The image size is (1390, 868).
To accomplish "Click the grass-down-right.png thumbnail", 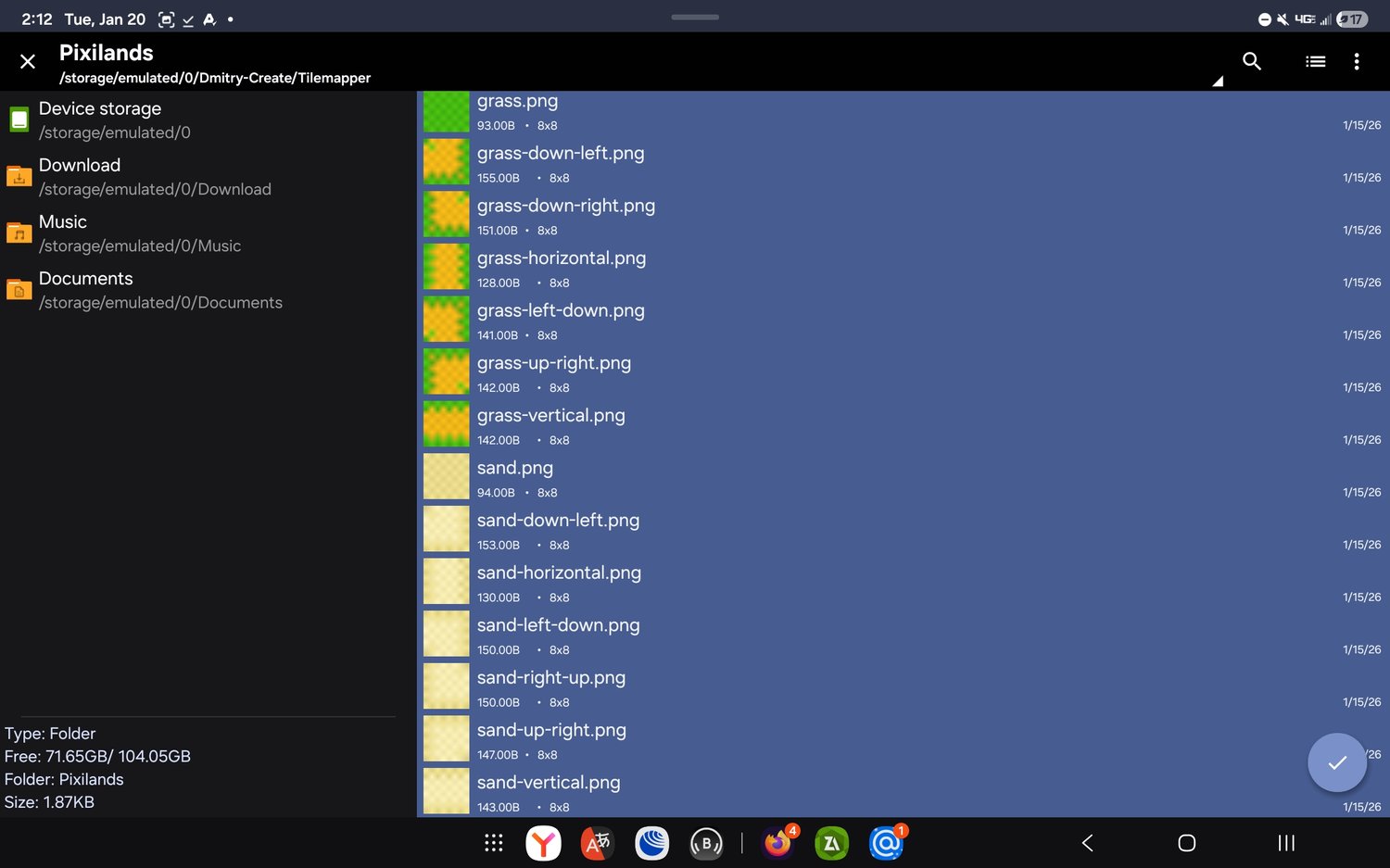I will [x=447, y=215].
